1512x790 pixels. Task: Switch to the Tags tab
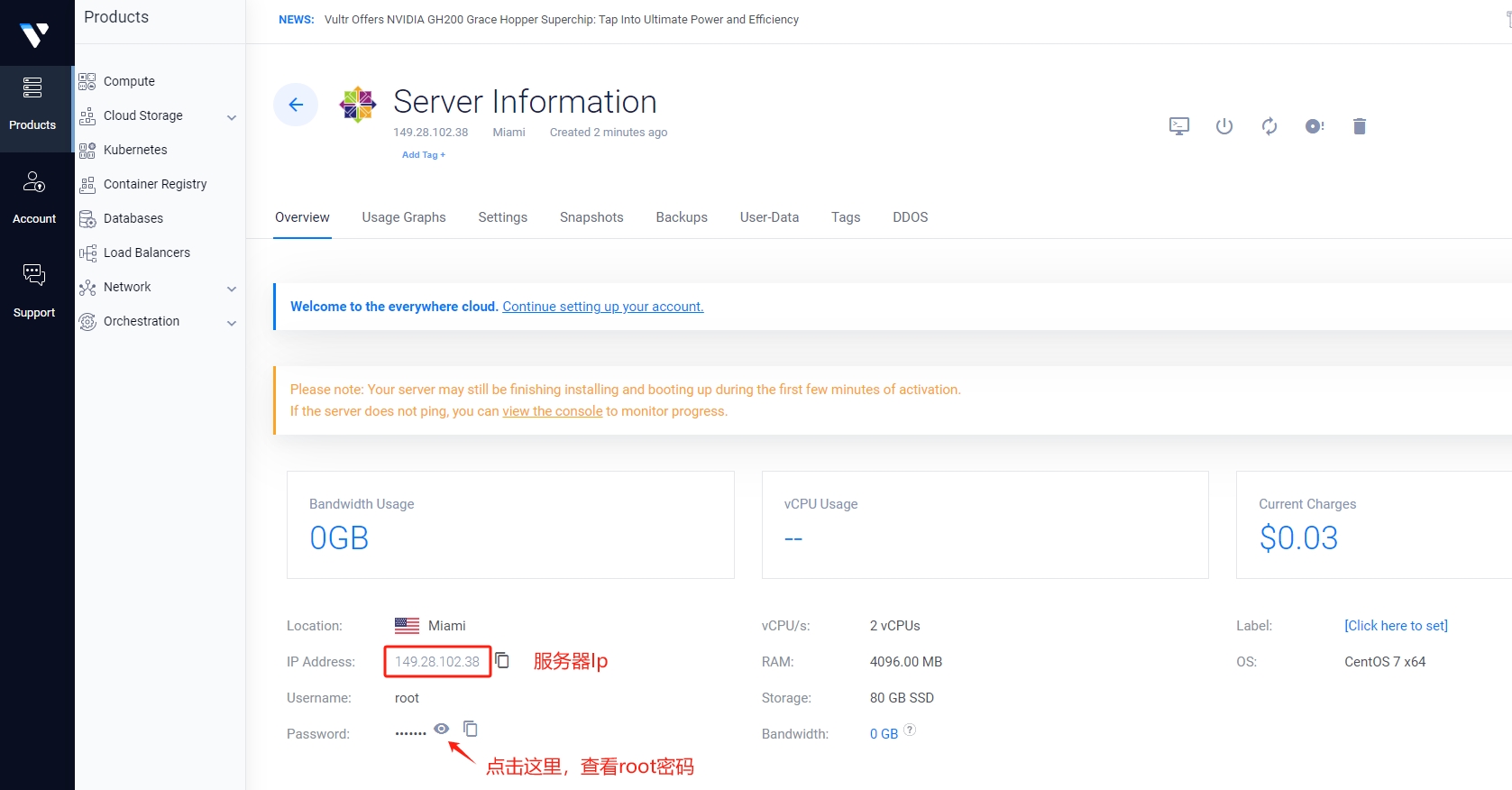[x=846, y=217]
